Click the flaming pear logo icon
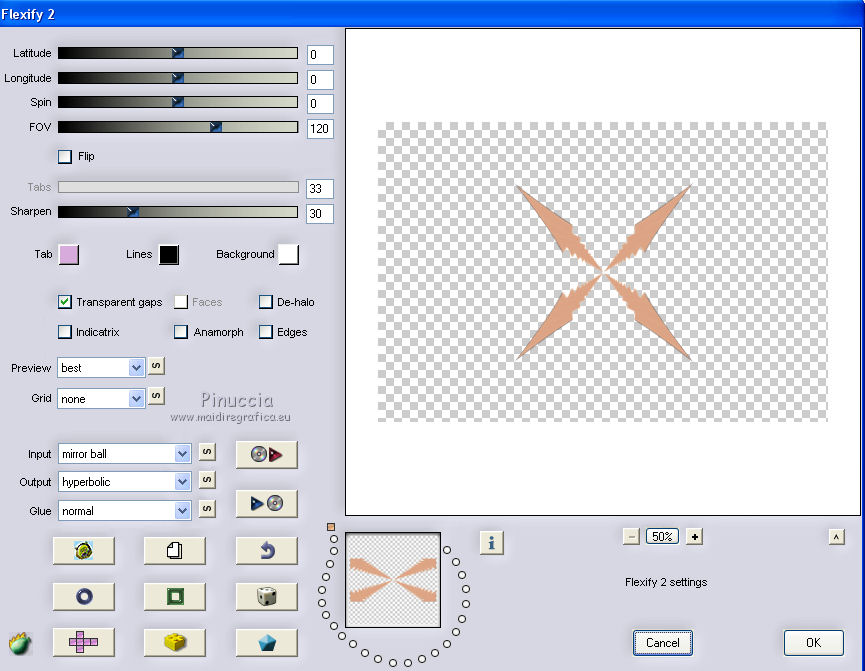The width and height of the screenshot is (865, 671). coord(20,643)
